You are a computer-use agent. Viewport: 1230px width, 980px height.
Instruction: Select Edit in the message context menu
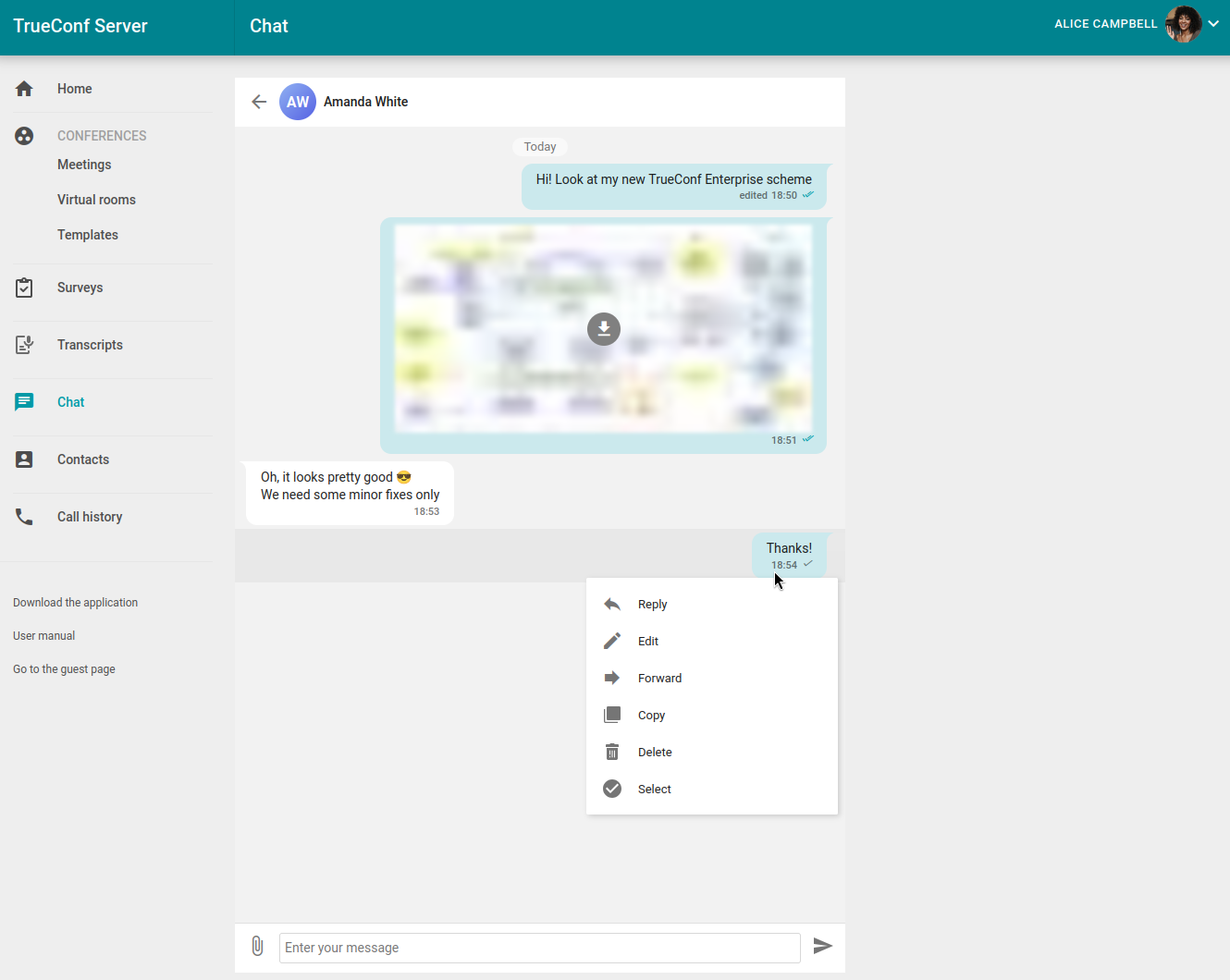pyautogui.click(x=648, y=642)
